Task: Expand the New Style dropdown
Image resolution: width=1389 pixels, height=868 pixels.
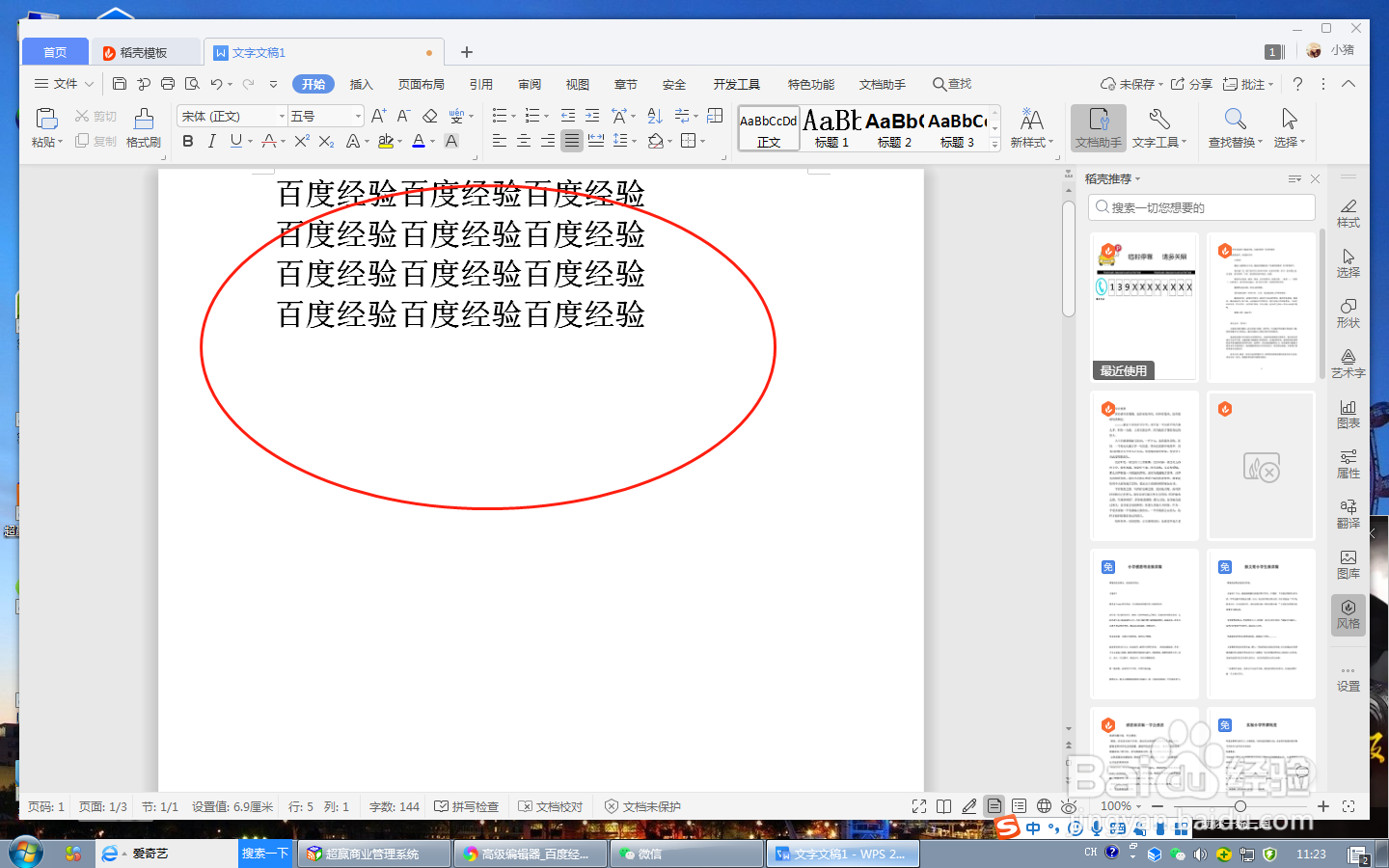Action: (x=1051, y=142)
